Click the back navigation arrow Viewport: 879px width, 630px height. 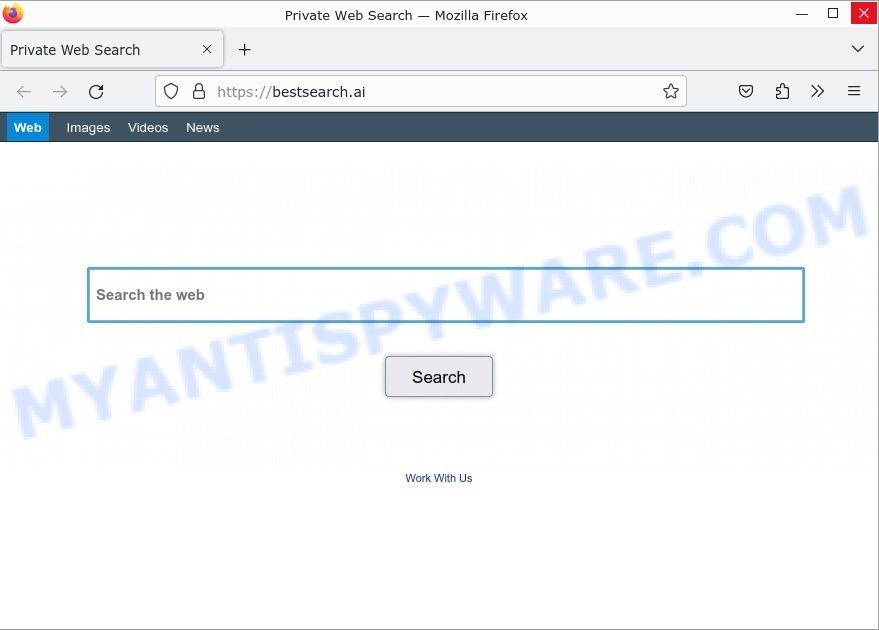[x=24, y=91]
